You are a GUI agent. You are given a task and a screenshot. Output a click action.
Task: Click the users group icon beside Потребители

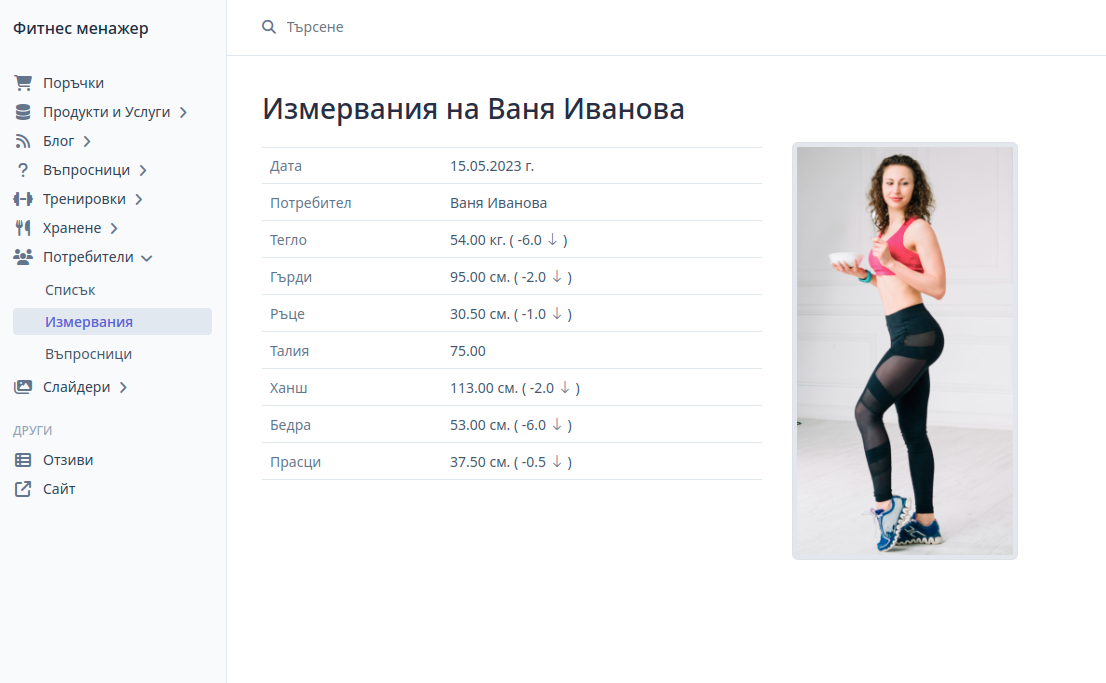(x=23, y=257)
